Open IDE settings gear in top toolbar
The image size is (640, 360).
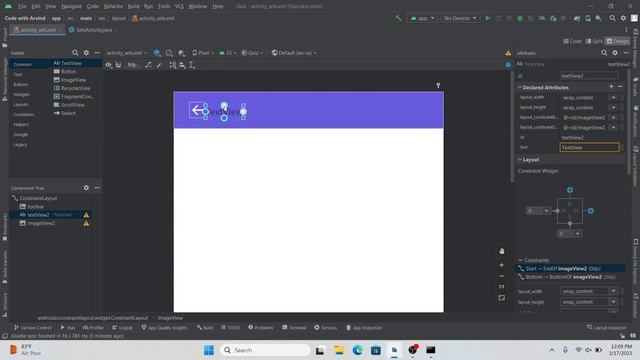click(623, 18)
